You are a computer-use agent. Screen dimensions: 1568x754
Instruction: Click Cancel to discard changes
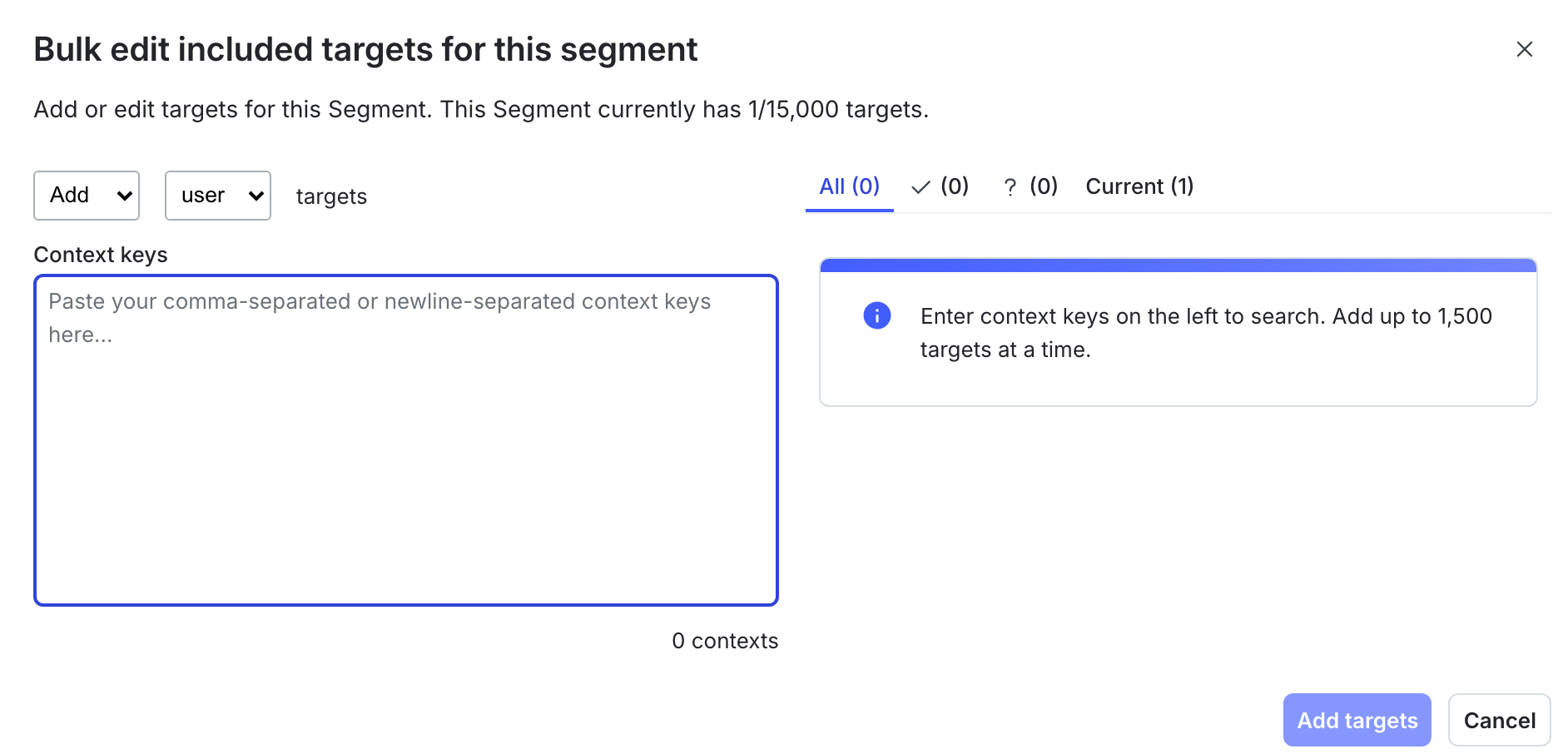[1499, 720]
